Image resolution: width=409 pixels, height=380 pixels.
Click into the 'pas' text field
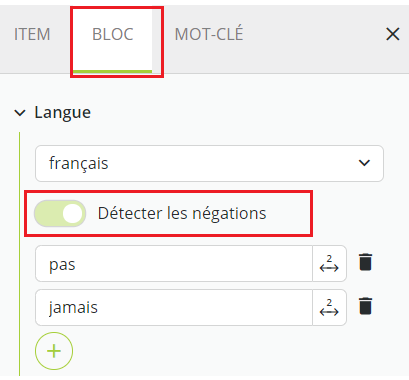[174, 264]
